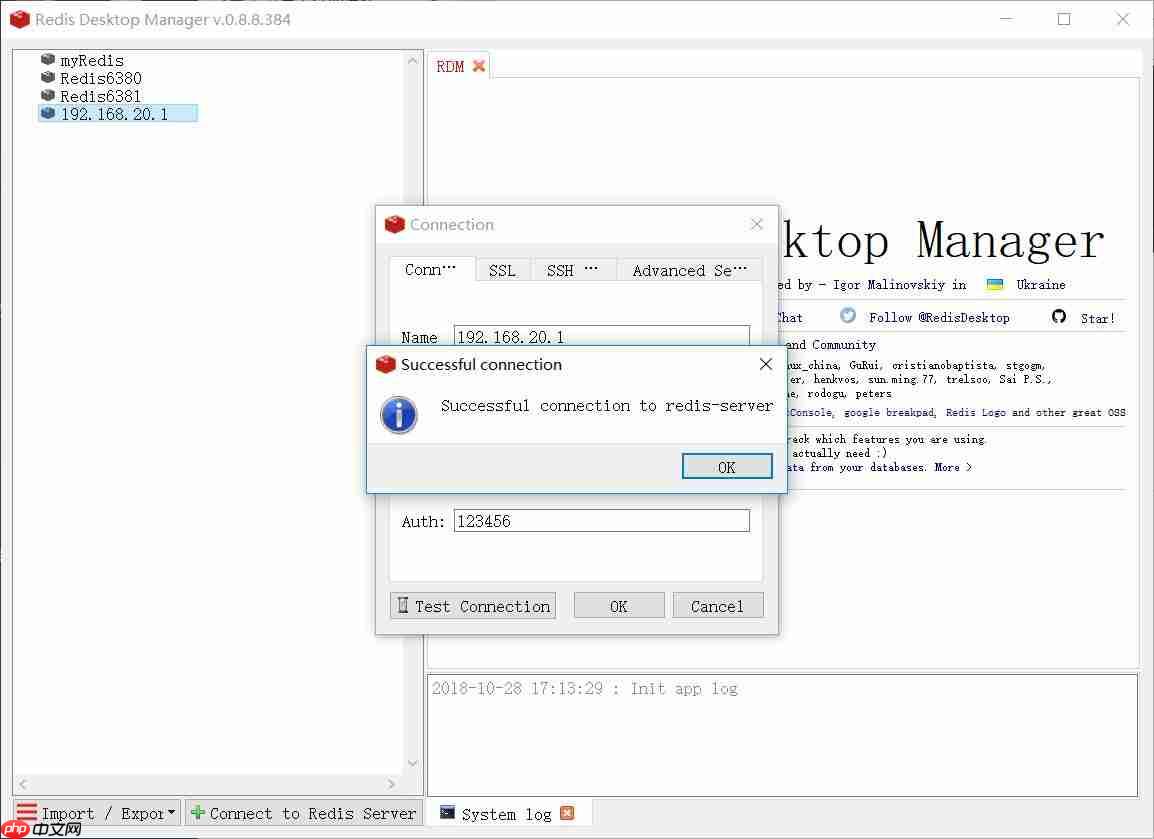Click the Redis Logo link
Image resolution: width=1154 pixels, height=839 pixels.
(x=975, y=412)
